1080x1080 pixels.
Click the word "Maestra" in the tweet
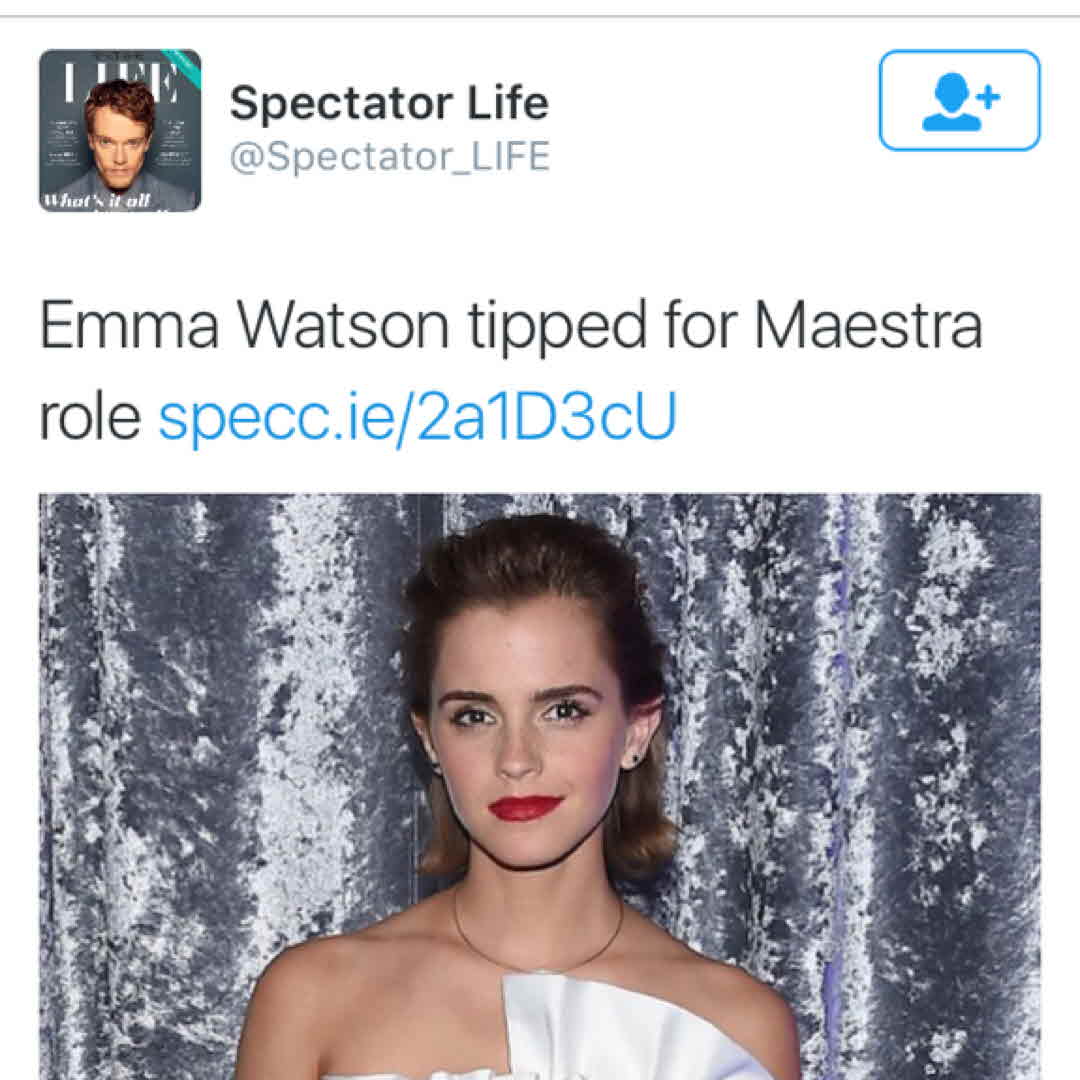click(x=868, y=324)
